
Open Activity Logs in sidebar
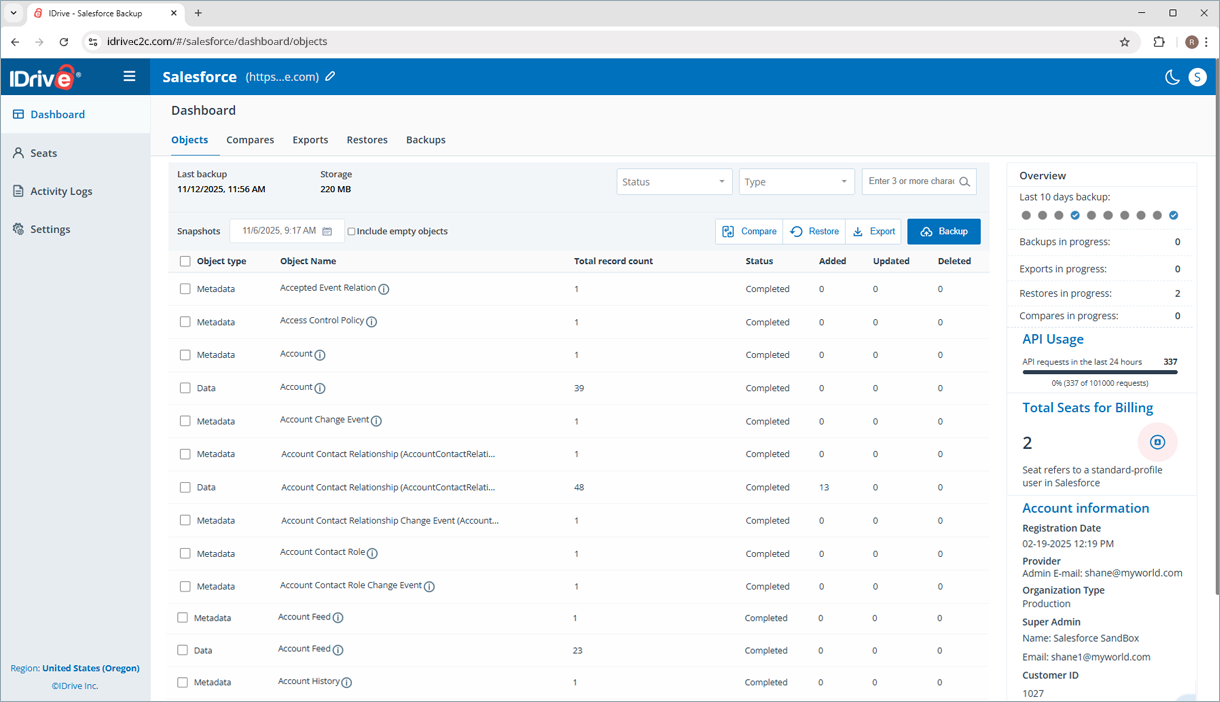tap(75, 191)
